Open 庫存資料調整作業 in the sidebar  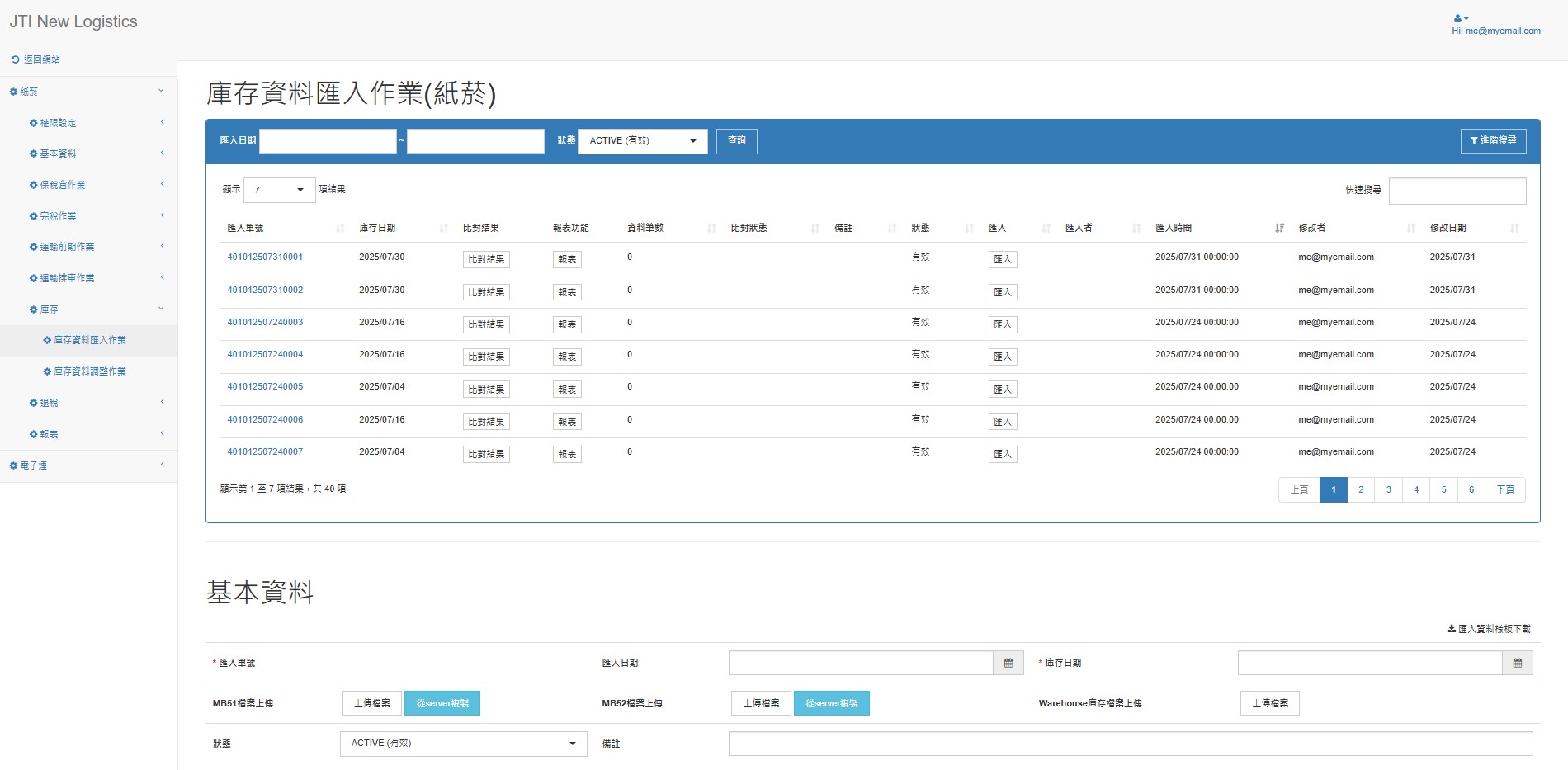point(89,371)
